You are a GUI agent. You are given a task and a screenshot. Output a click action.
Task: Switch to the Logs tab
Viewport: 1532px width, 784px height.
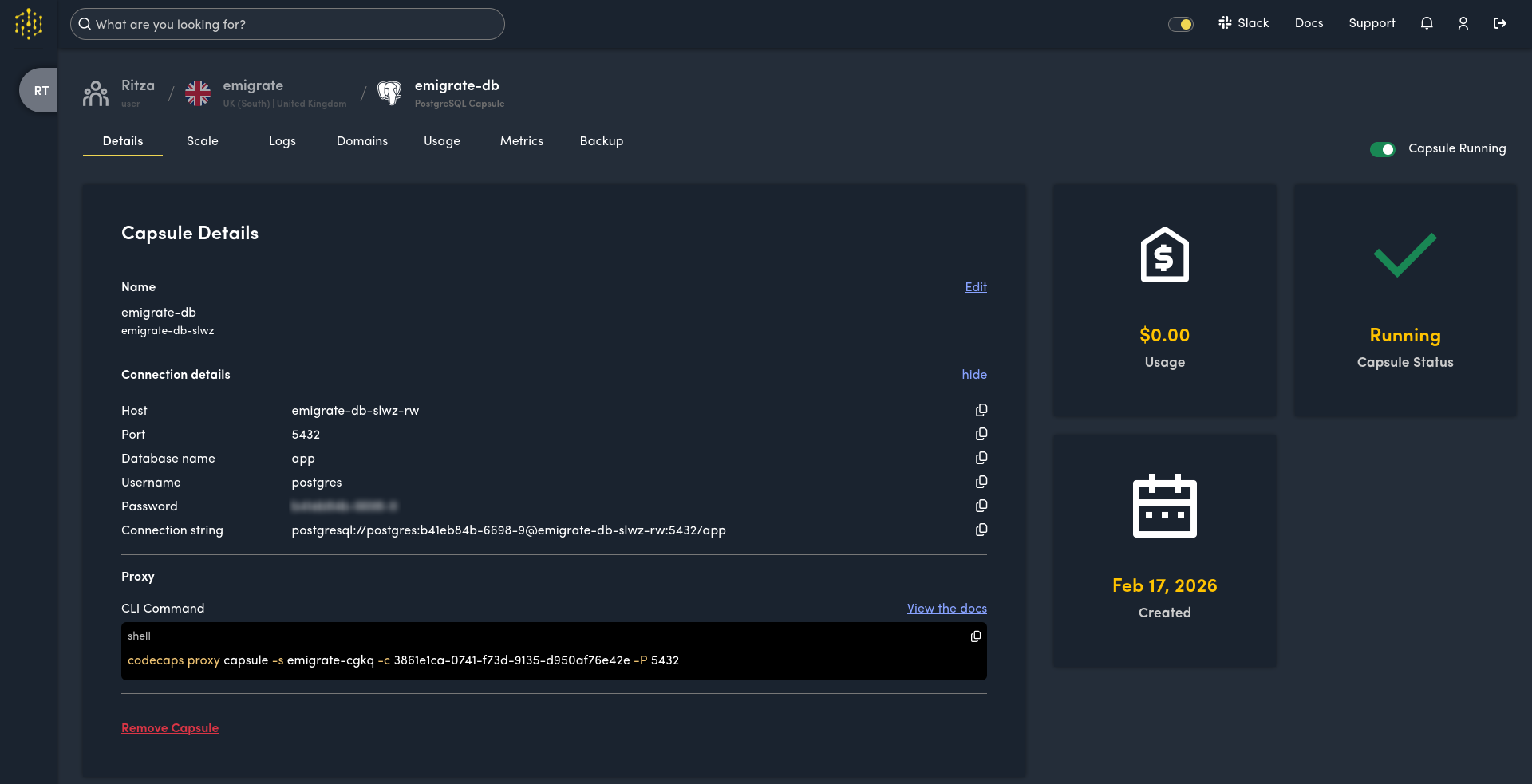click(282, 140)
